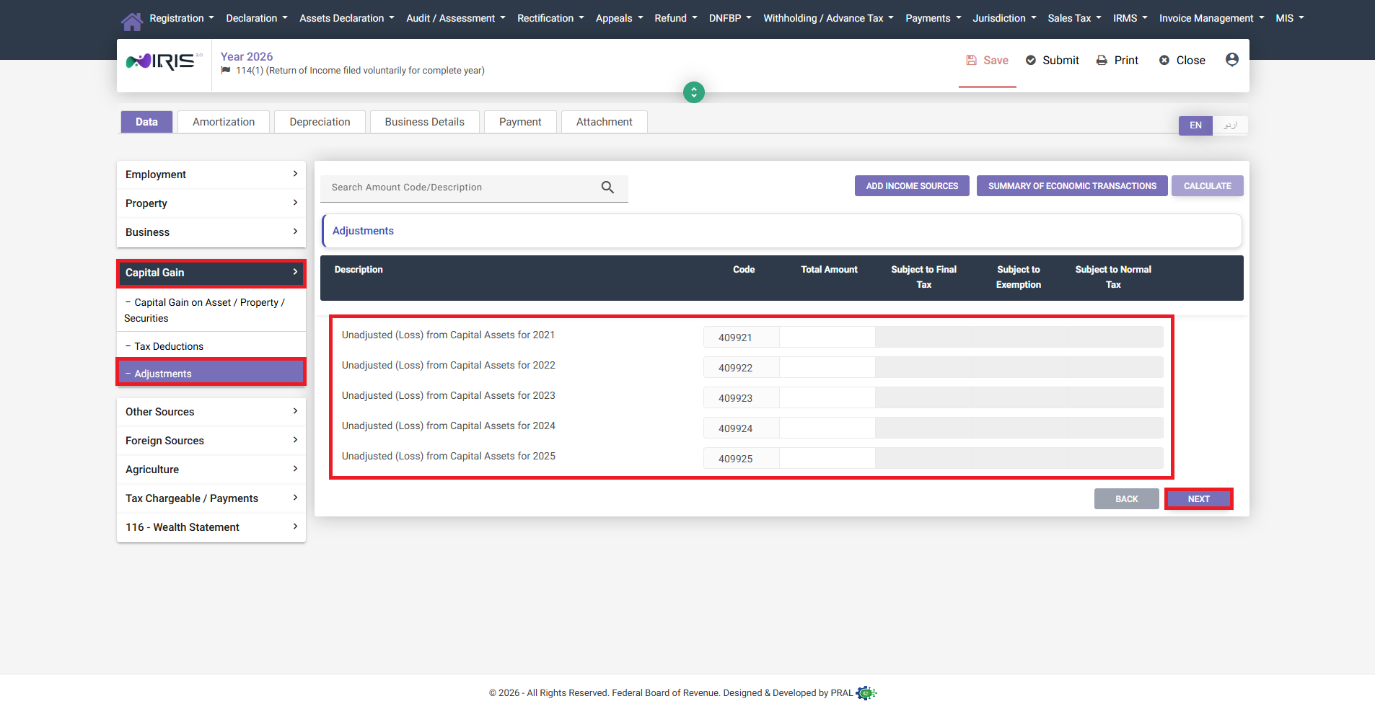Open the Assets Declaration menu
The width and height of the screenshot is (1375, 709).
346,18
